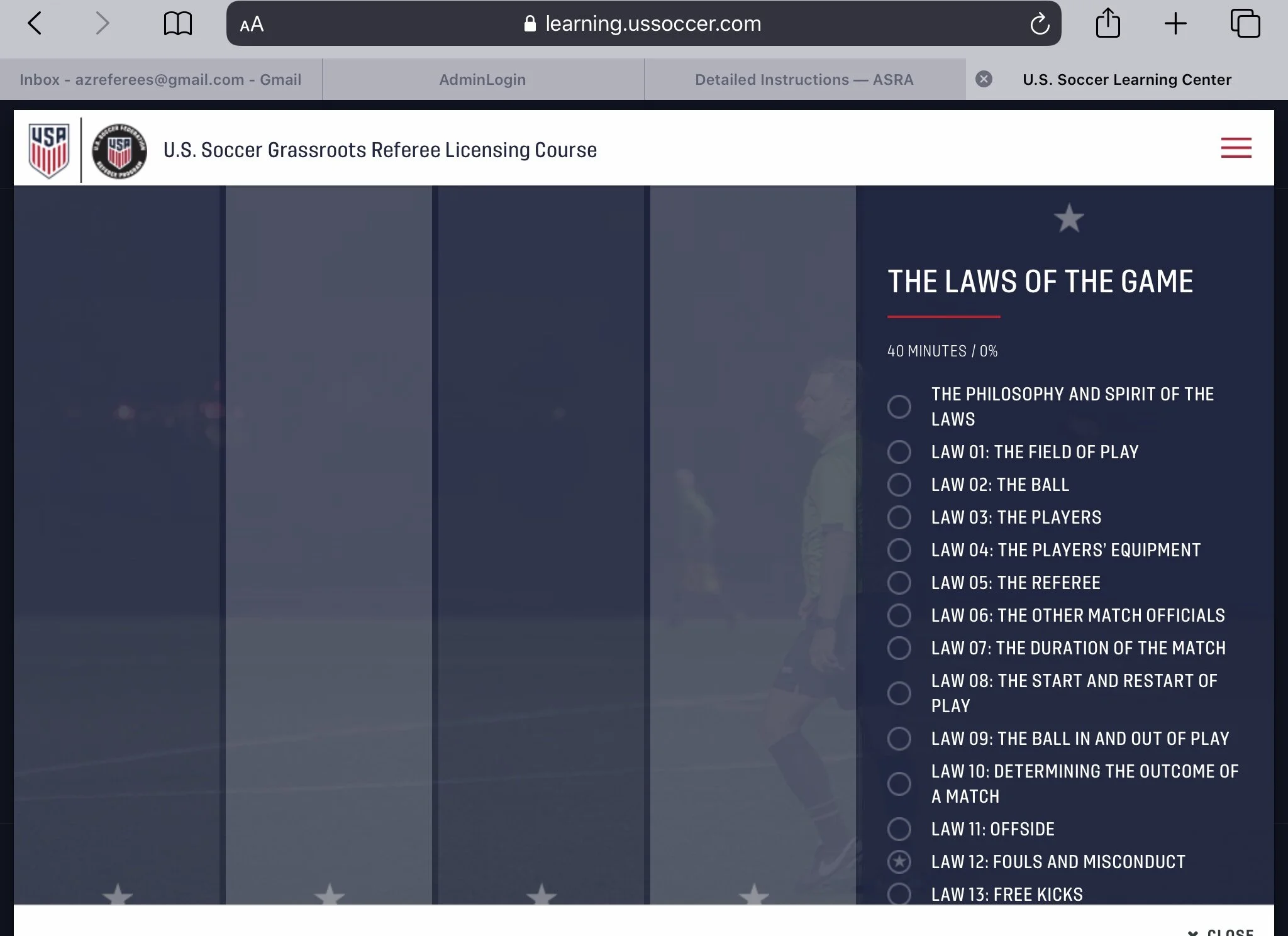Select the circle for Law 09 Ball In and Out
This screenshot has width=1288, height=936.
899,739
